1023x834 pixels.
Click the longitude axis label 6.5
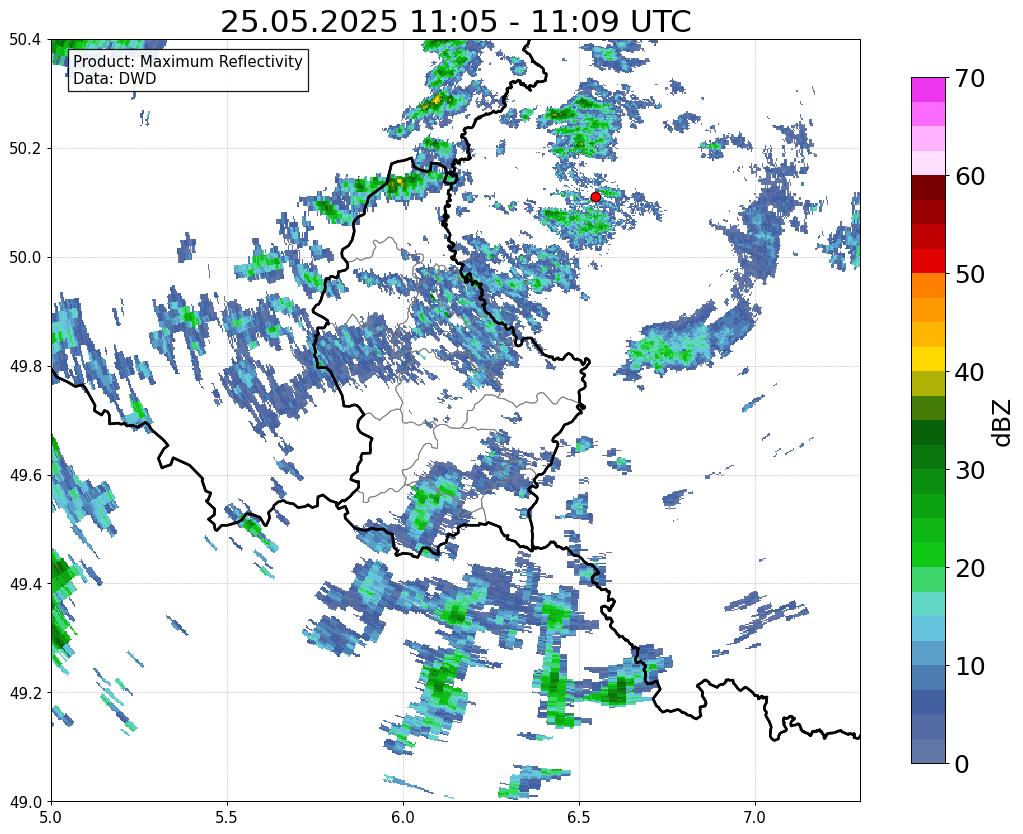[579, 816]
